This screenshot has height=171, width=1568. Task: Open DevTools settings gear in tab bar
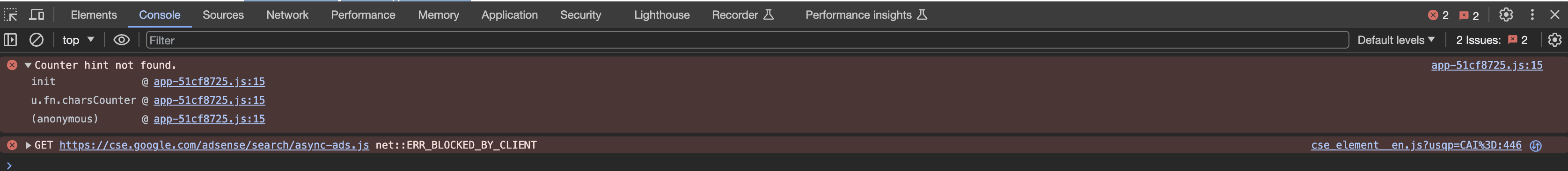(x=1506, y=14)
